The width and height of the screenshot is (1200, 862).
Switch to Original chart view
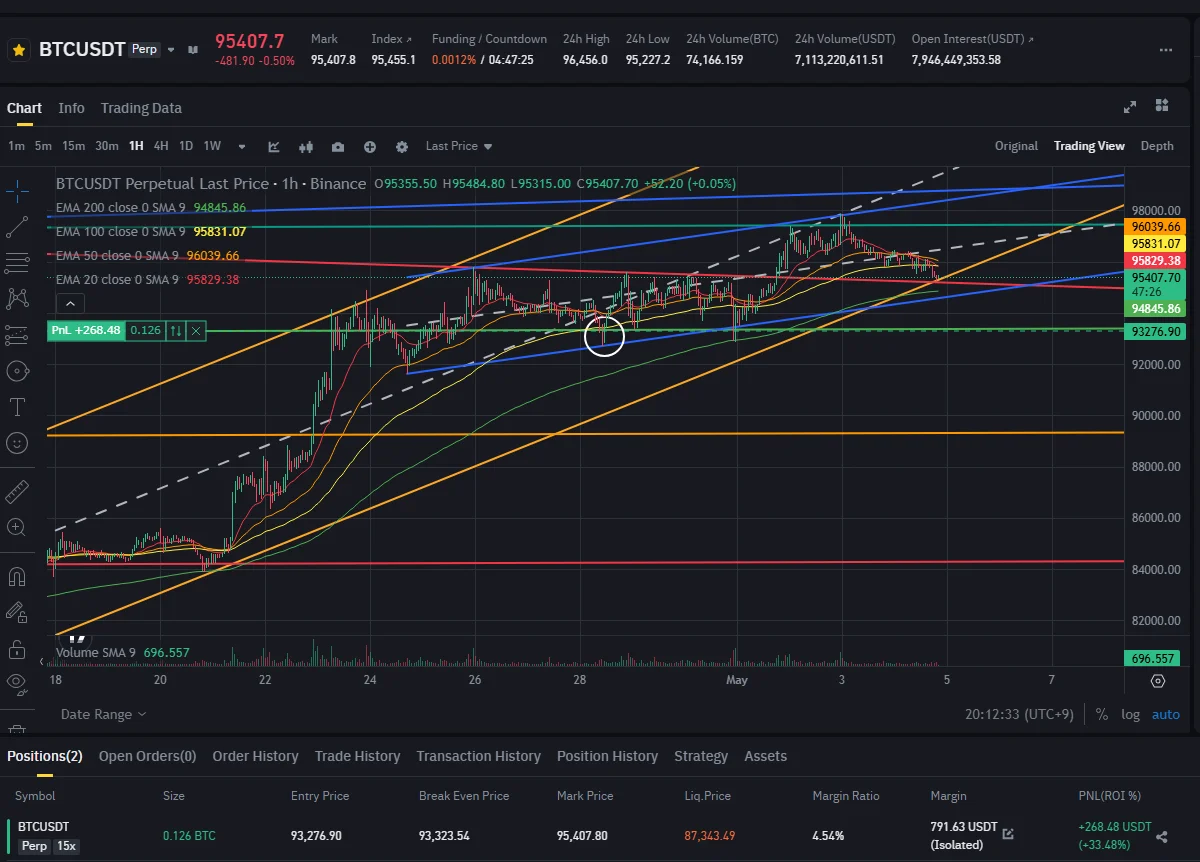point(1016,146)
